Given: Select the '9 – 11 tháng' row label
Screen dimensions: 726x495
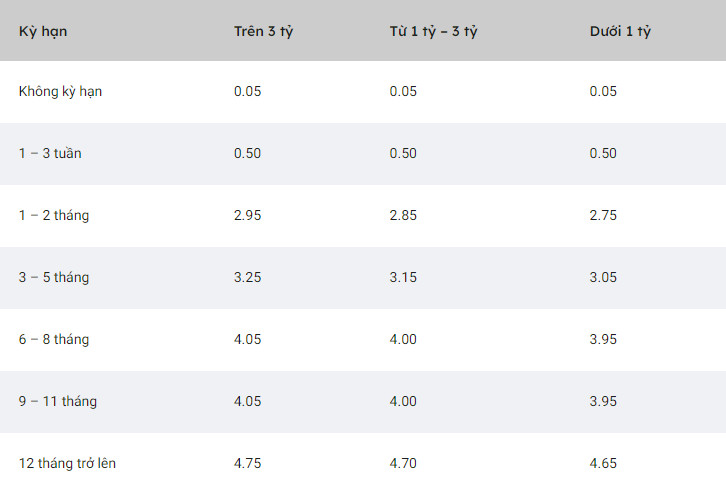Looking at the screenshot, I should pos(58,401).
